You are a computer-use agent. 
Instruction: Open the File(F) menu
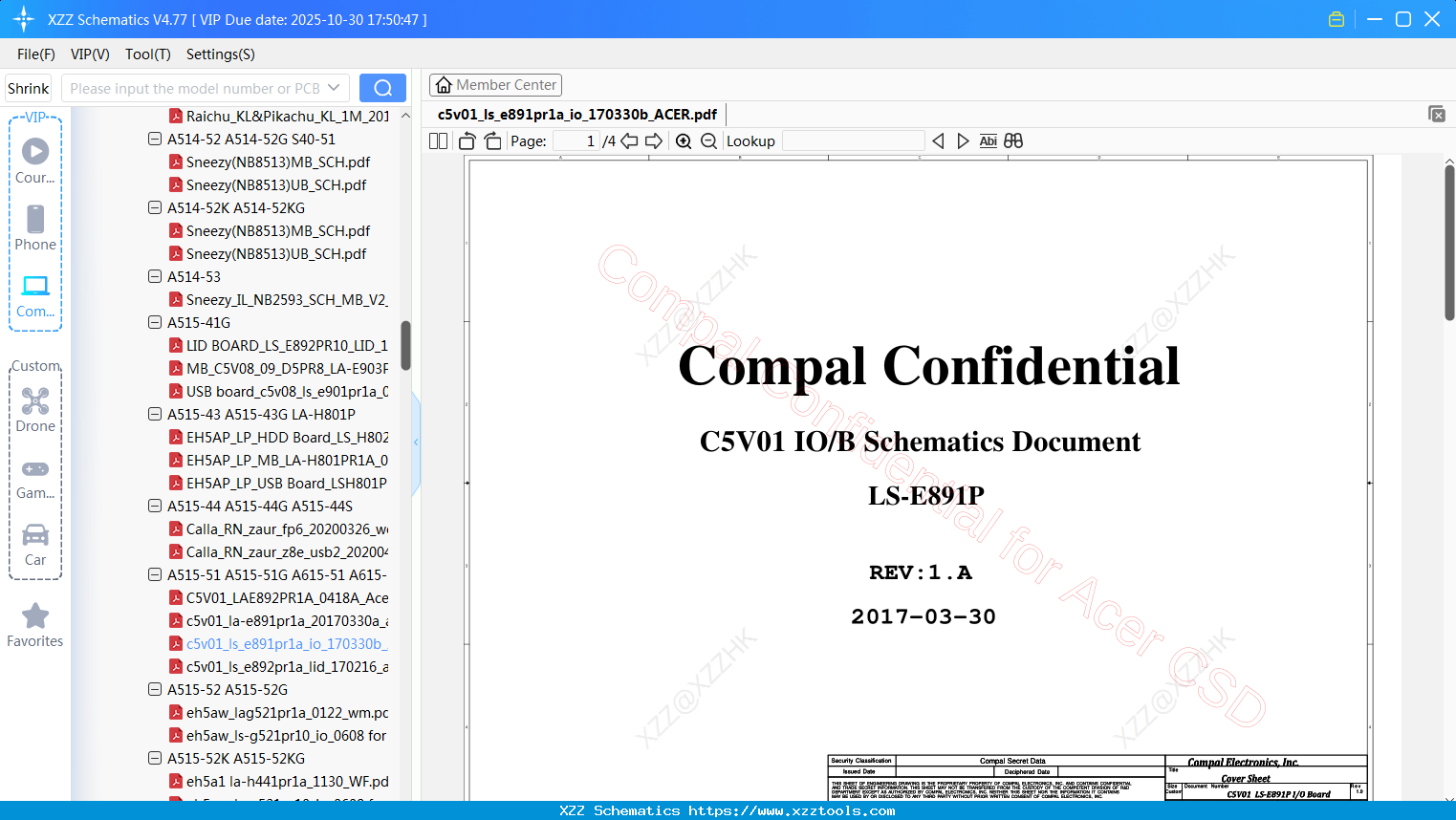click(x=36, y=54)
